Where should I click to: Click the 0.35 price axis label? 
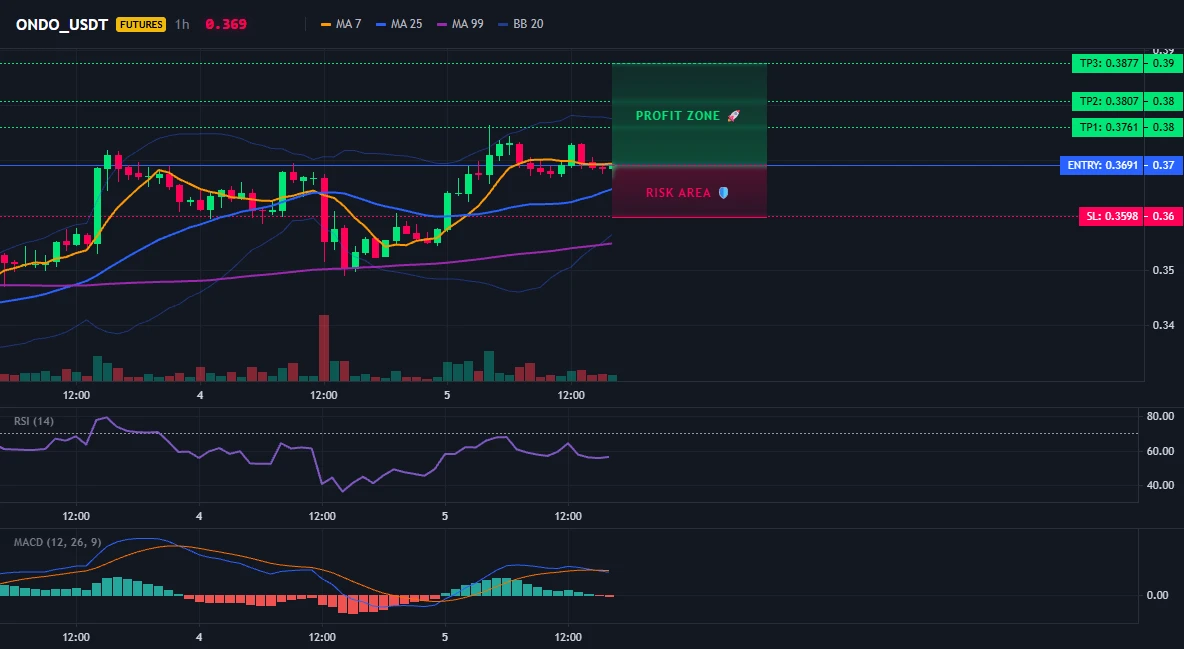tap(1163, 270)
